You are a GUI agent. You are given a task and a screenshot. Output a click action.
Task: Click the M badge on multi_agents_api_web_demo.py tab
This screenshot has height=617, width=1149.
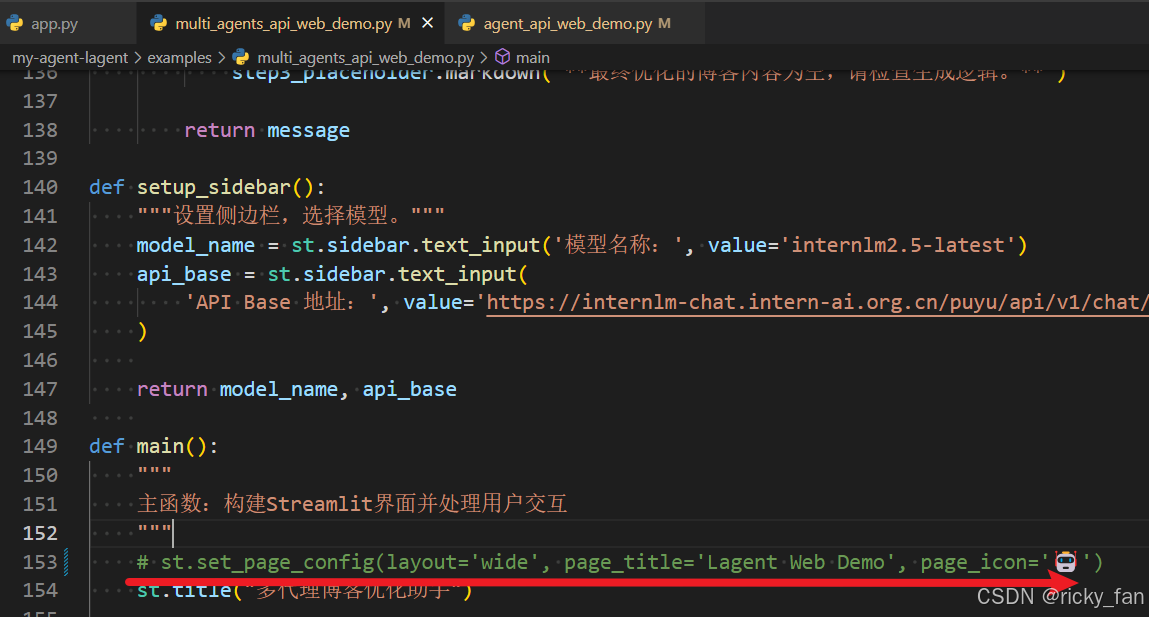click(404, 23)
